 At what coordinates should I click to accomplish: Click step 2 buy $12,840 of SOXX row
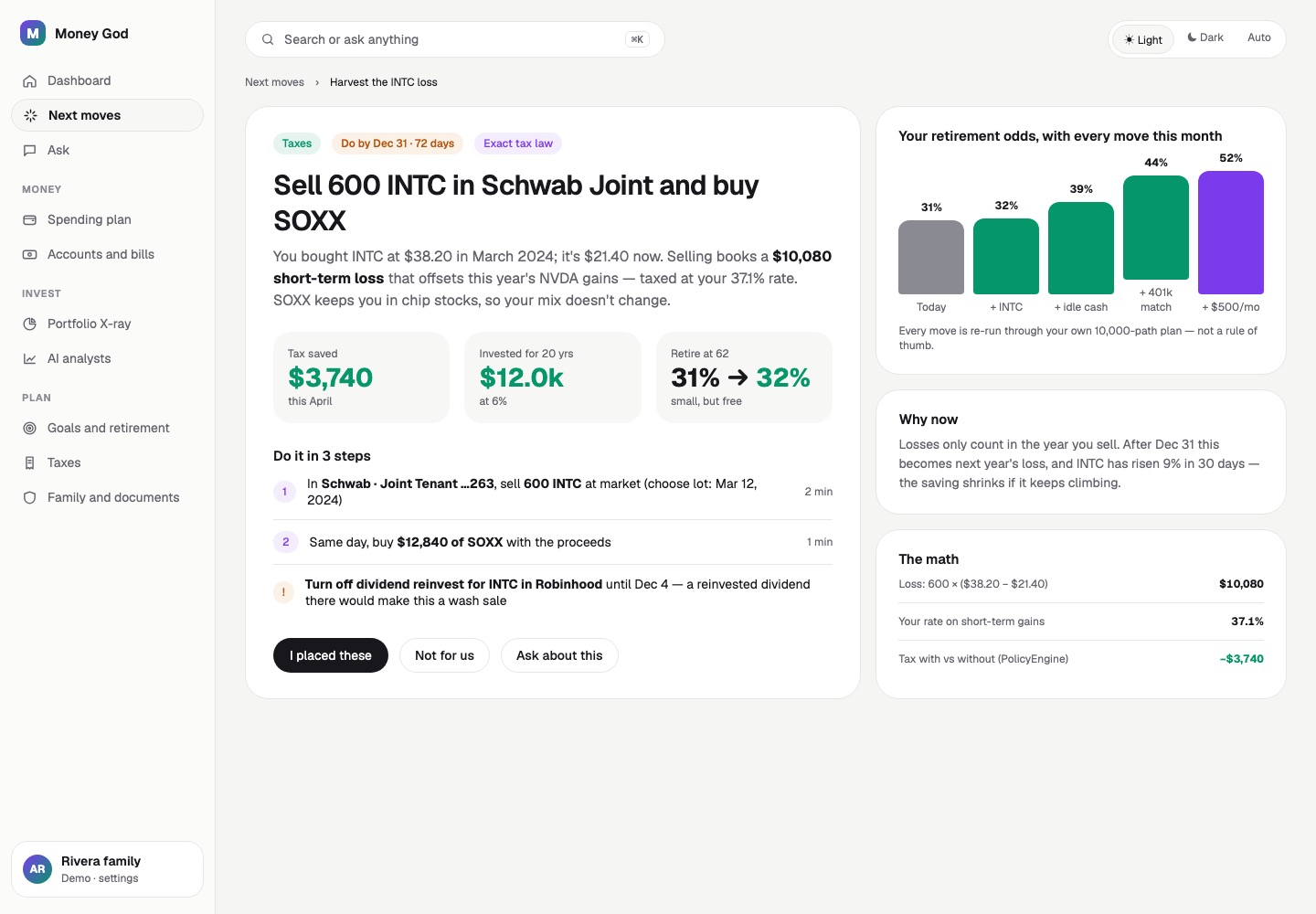tap(553, 542)
